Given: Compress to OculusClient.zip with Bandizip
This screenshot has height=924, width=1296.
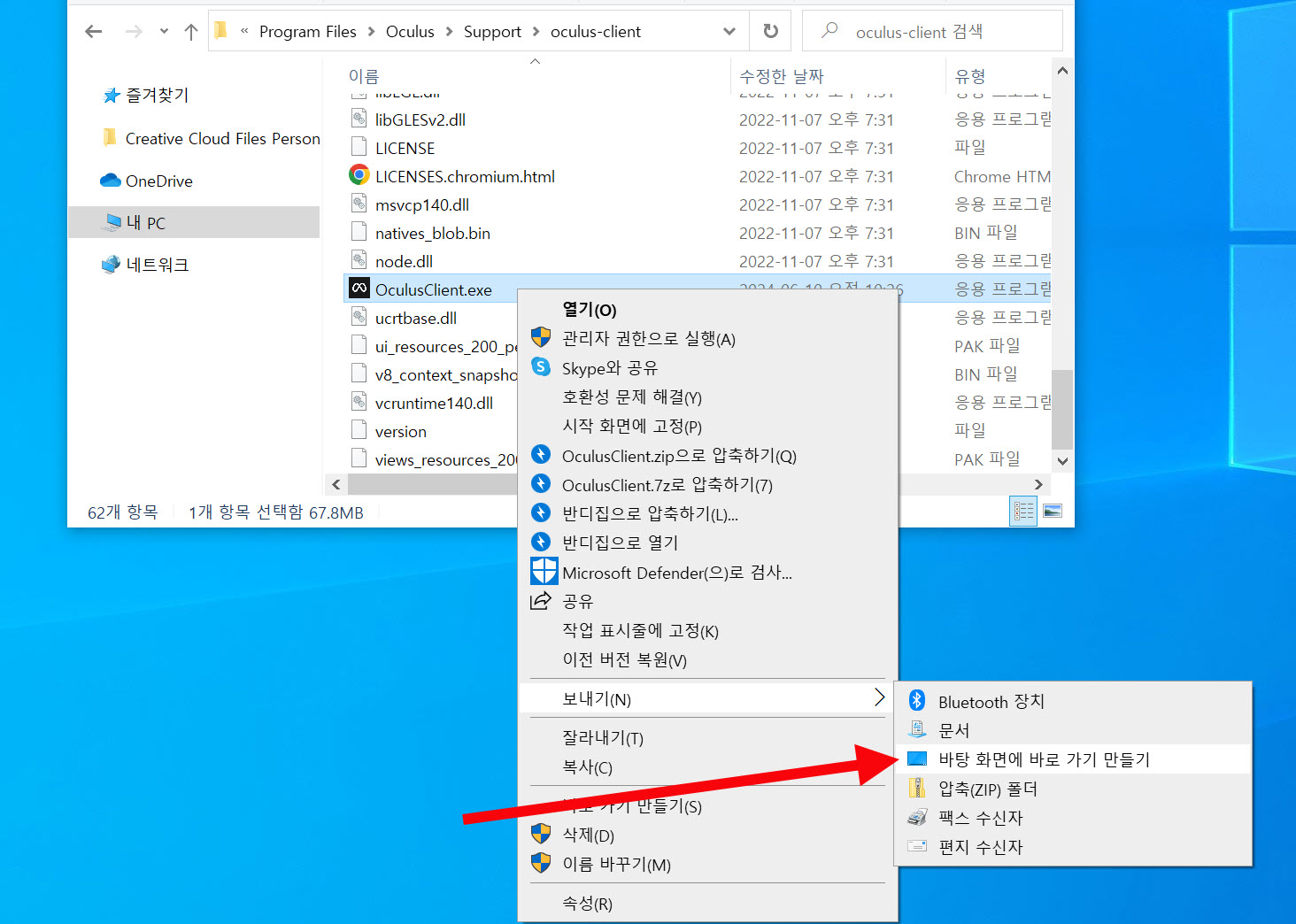Looking at the screenshot, I should pyautogui.click(x=707, y=456).
